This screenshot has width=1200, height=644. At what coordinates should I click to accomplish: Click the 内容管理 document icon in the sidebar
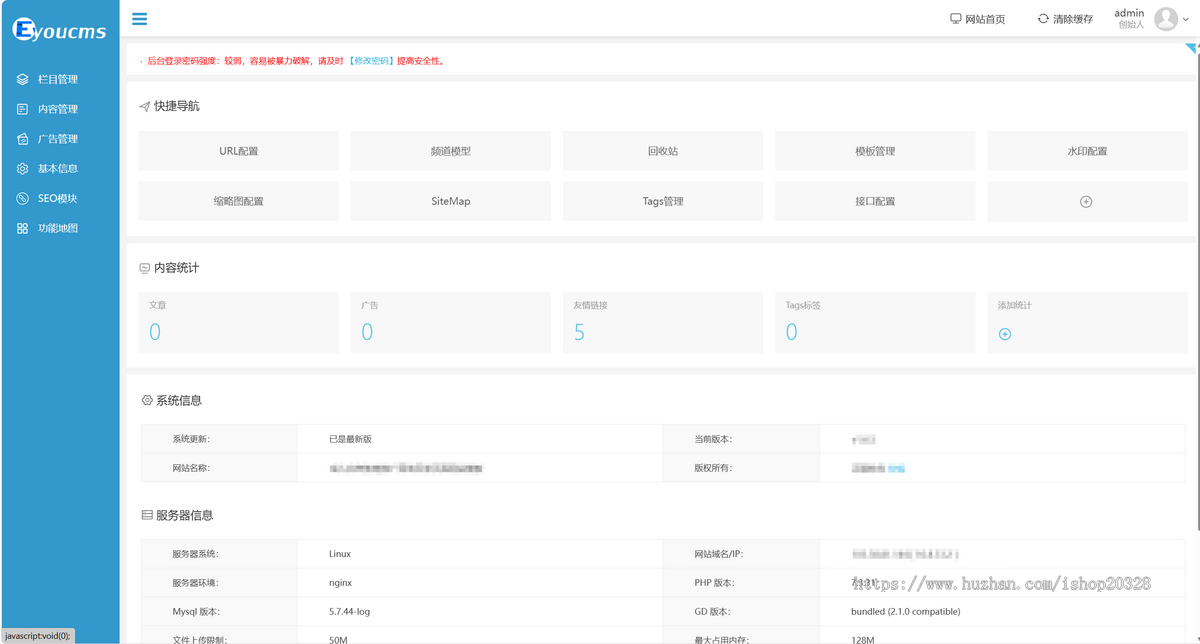(x=22, y=109)
